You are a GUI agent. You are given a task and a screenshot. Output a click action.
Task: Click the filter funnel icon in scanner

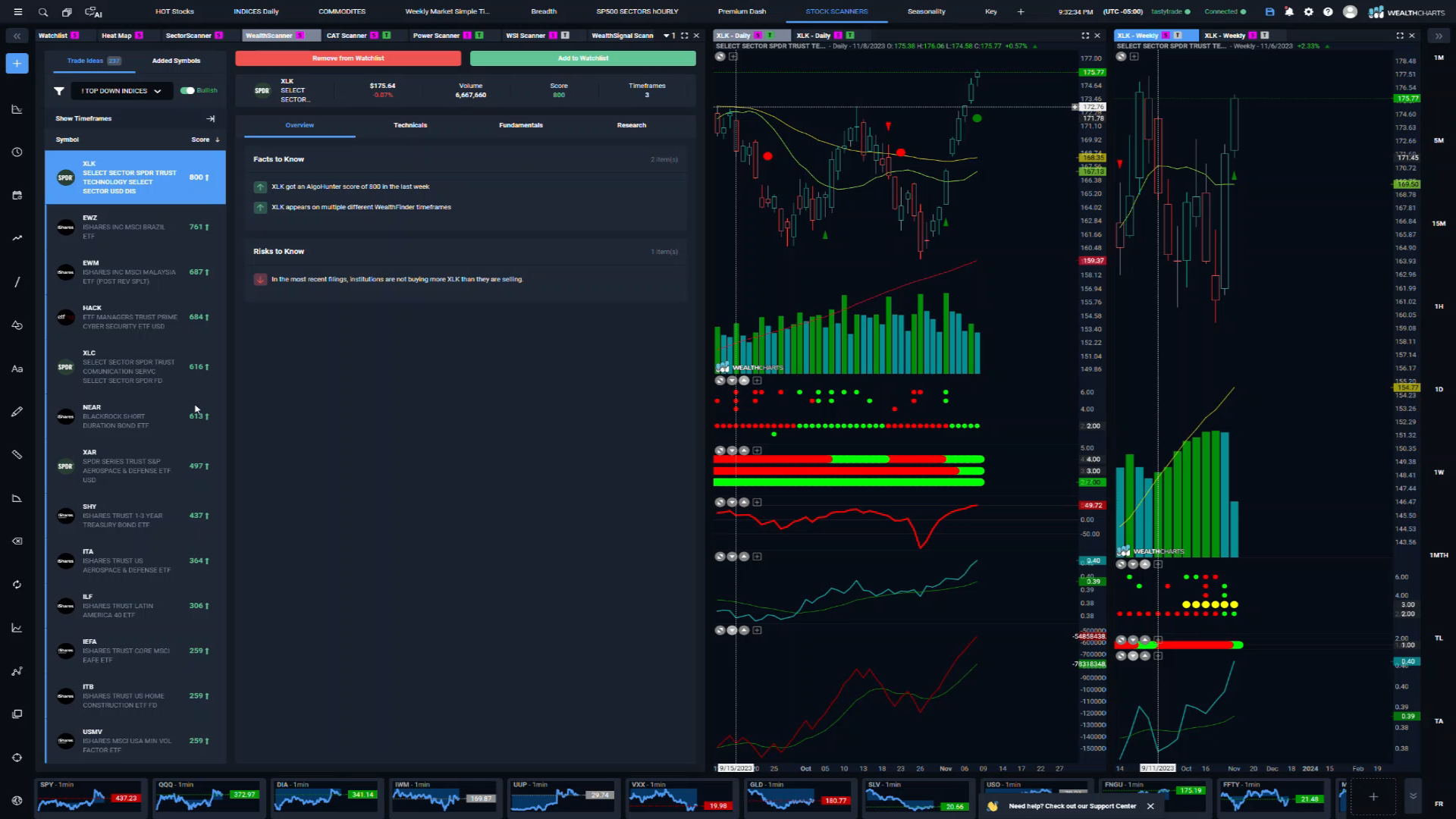click(x=59, y=91)
